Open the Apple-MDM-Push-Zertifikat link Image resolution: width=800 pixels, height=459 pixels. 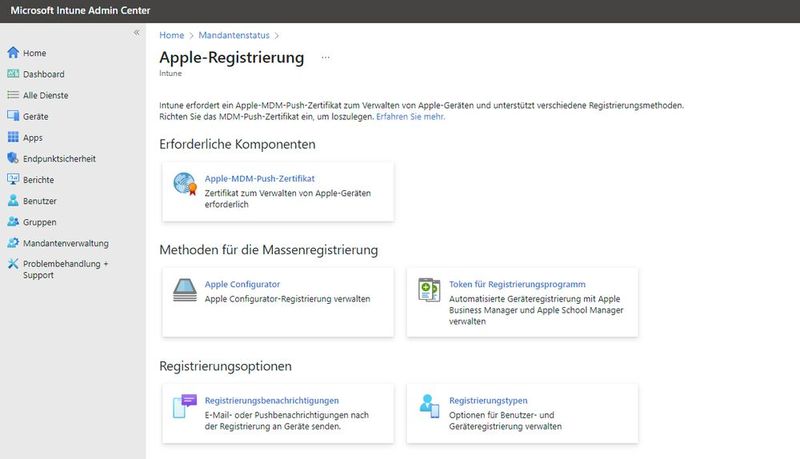(259, 178)
